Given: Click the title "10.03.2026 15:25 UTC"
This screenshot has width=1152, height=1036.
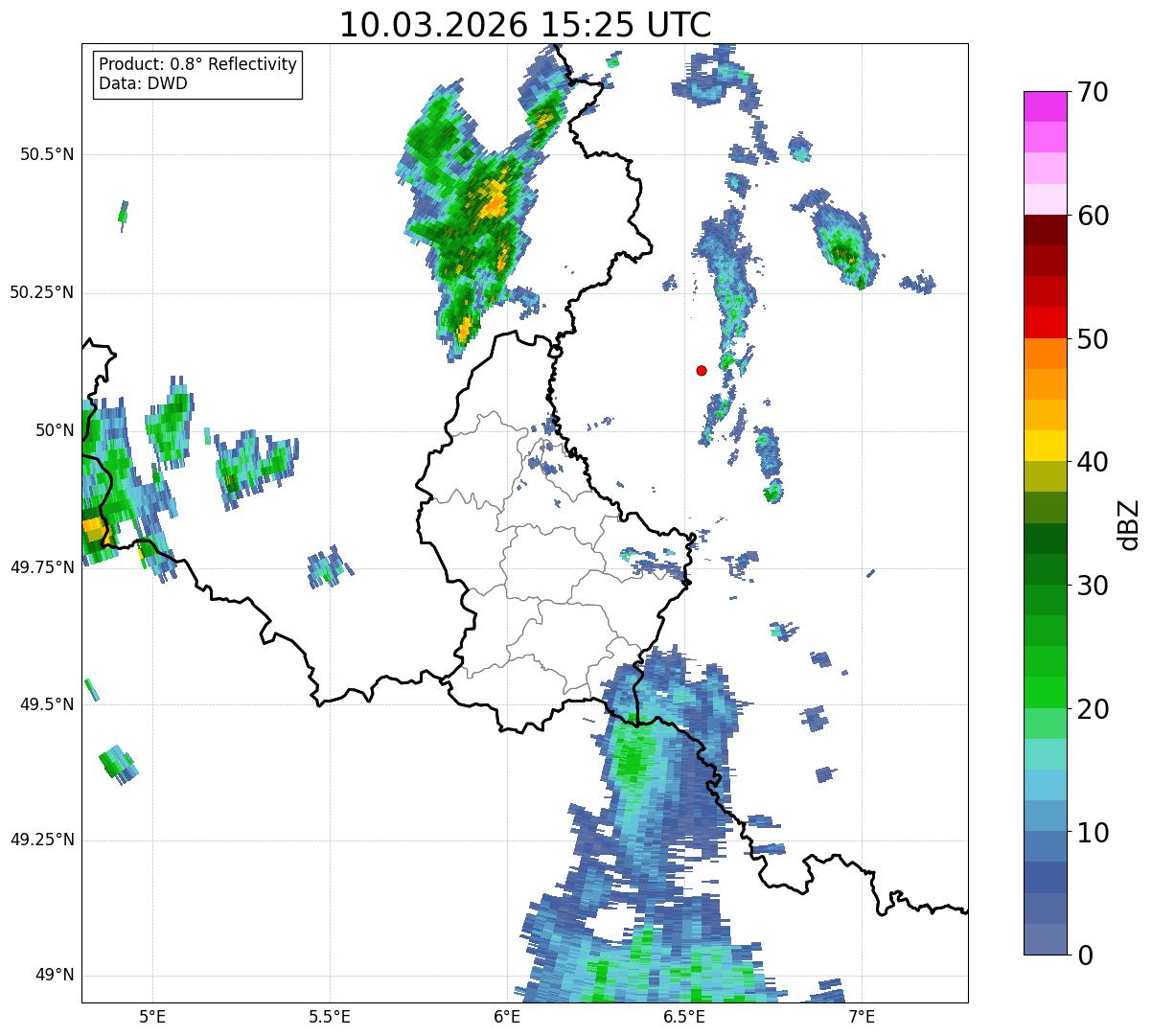Looking at the screenshot, I should [525, 25].
